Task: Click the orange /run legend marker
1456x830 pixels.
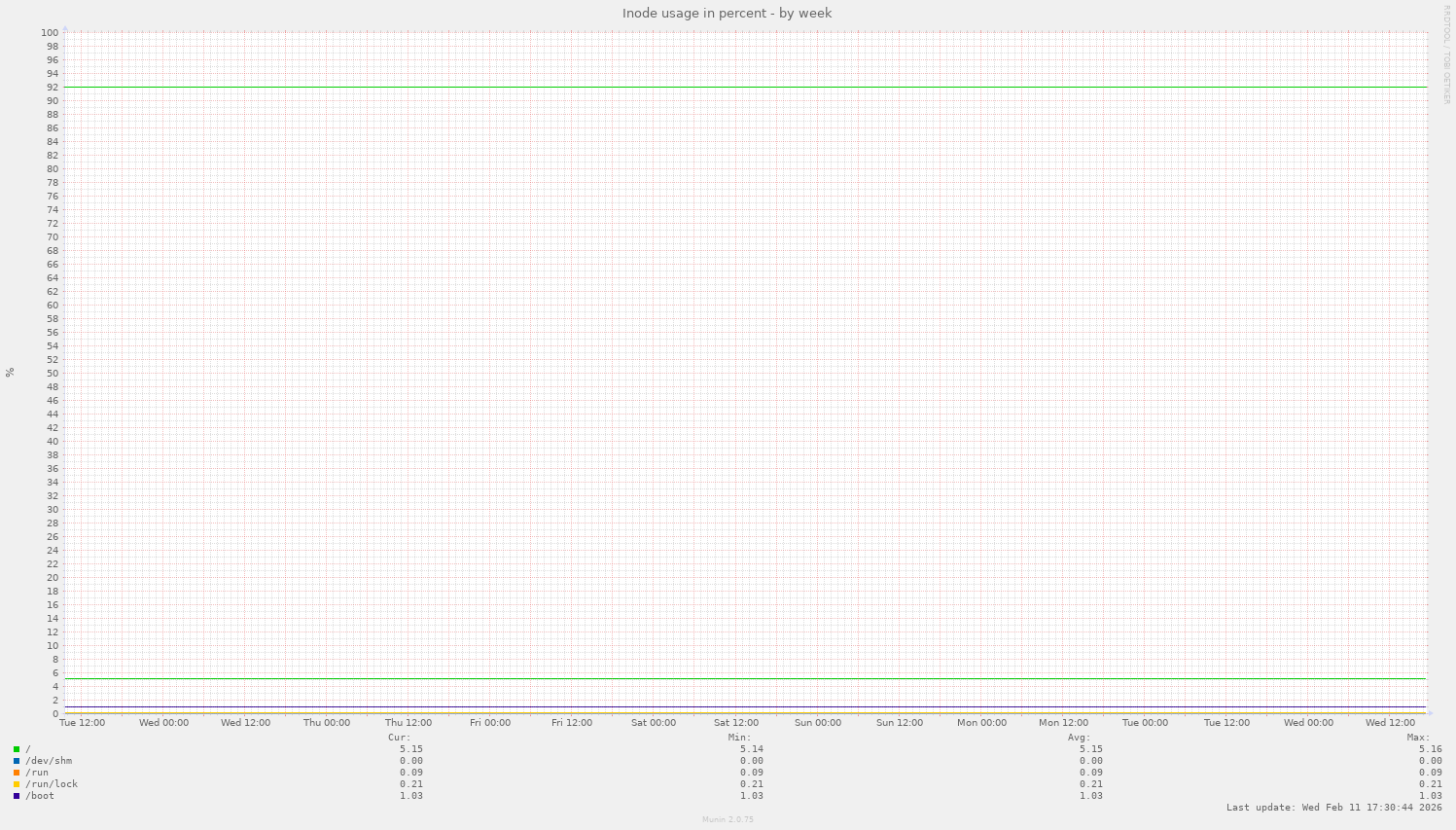Action: (x=16, y=772)
